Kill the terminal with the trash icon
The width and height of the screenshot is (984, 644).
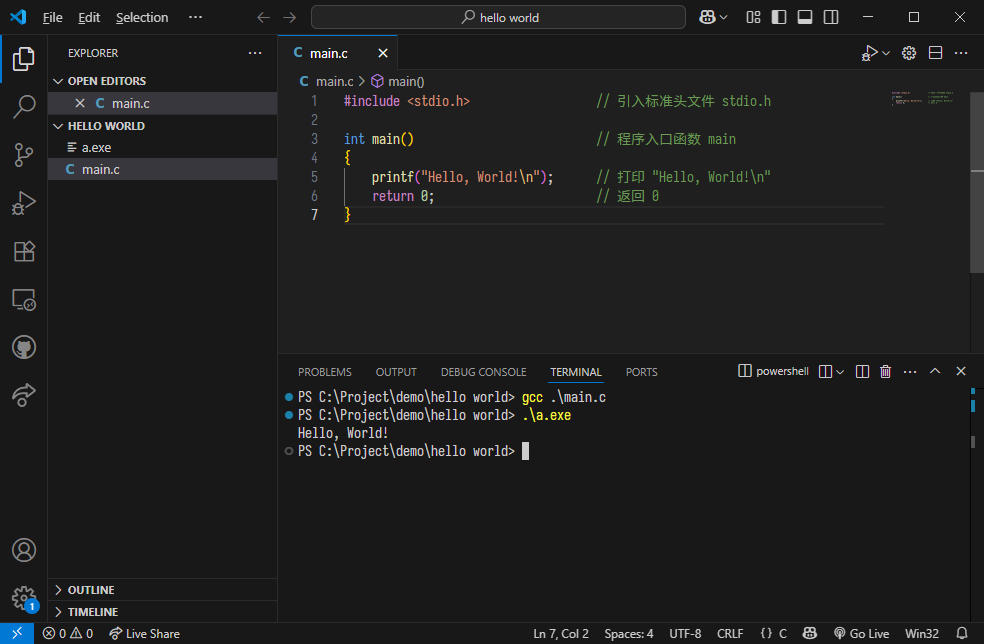pos(885,371)
